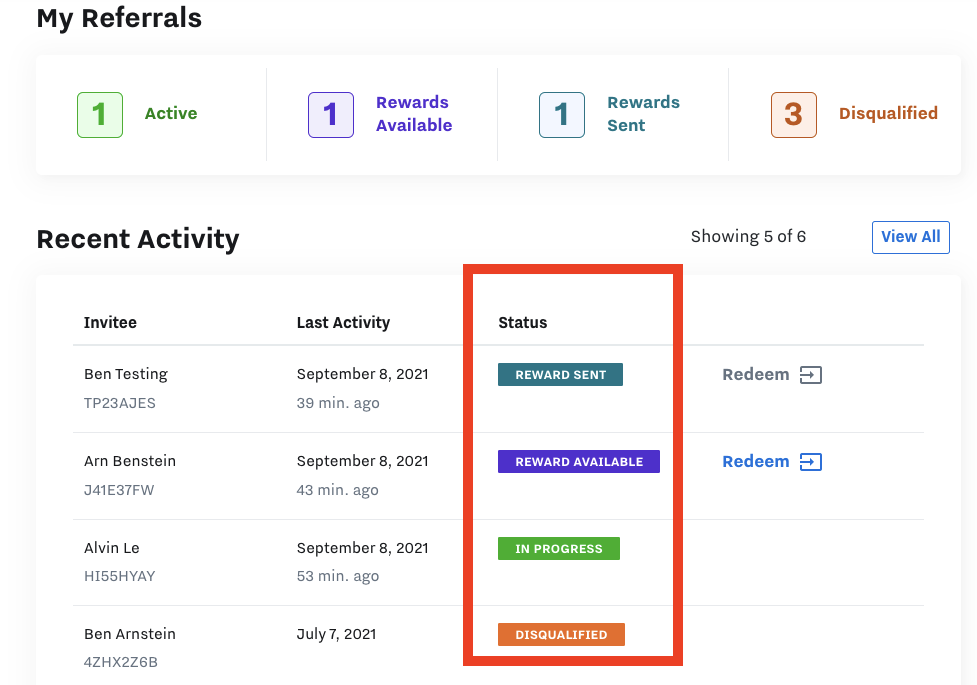Click the blue Redeem link for Arn Benstein

[756, 462]
